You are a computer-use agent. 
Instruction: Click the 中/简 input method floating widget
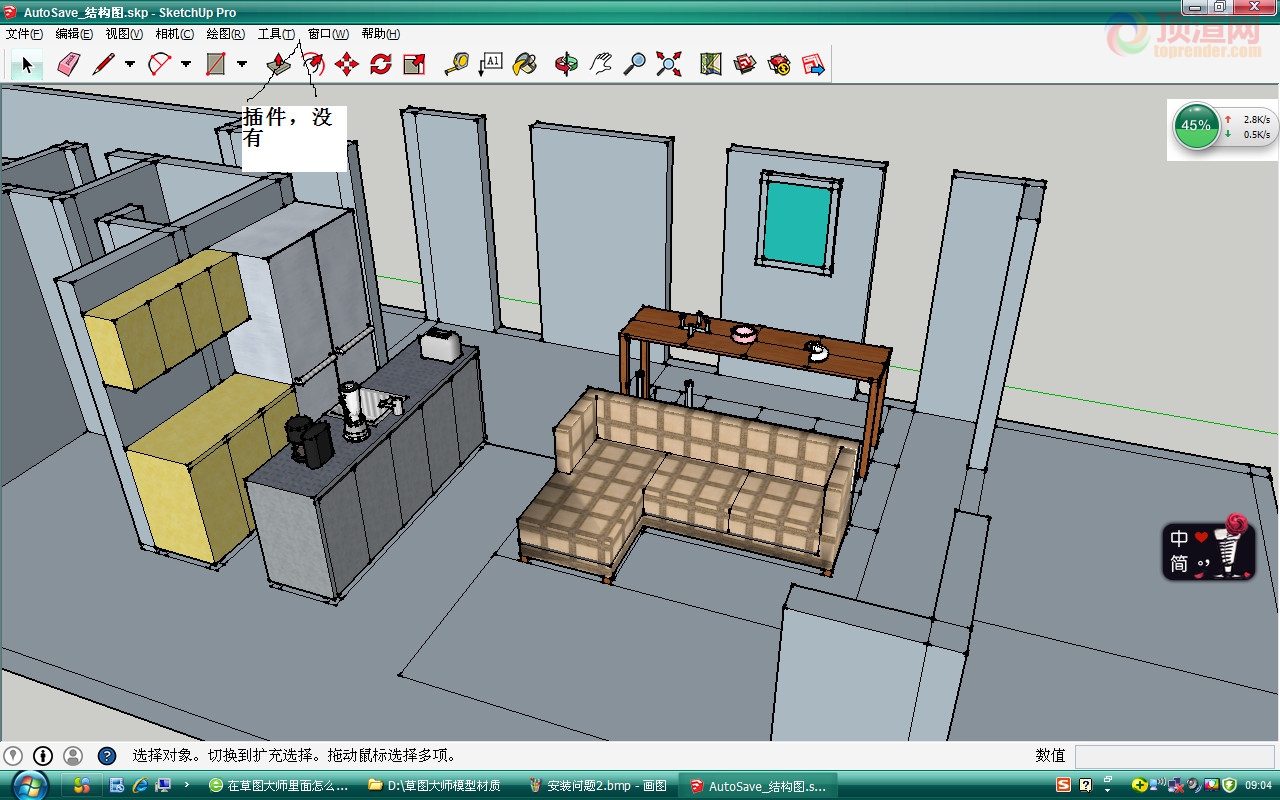1209,549
